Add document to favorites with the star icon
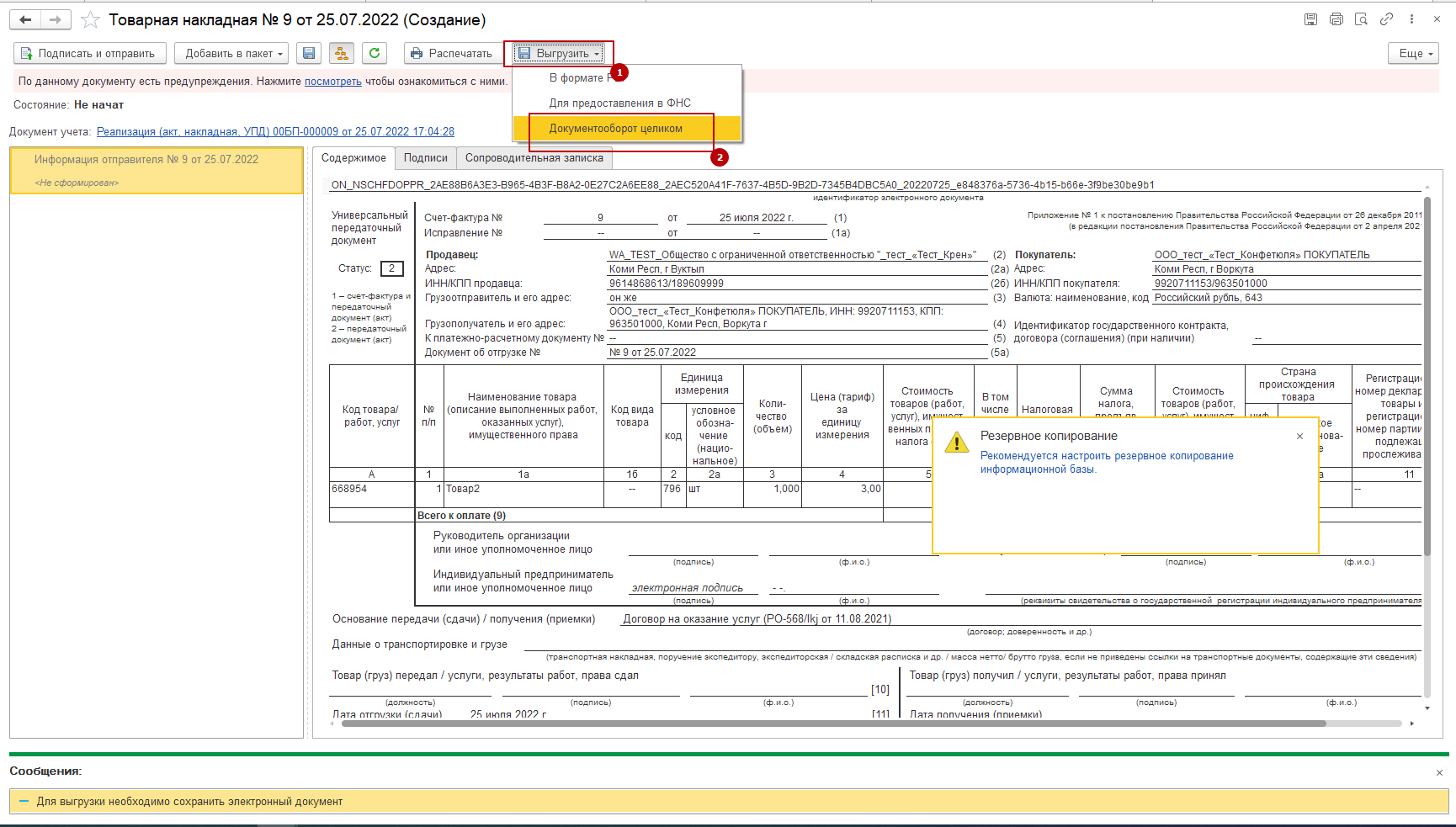 tap(90, 19)
